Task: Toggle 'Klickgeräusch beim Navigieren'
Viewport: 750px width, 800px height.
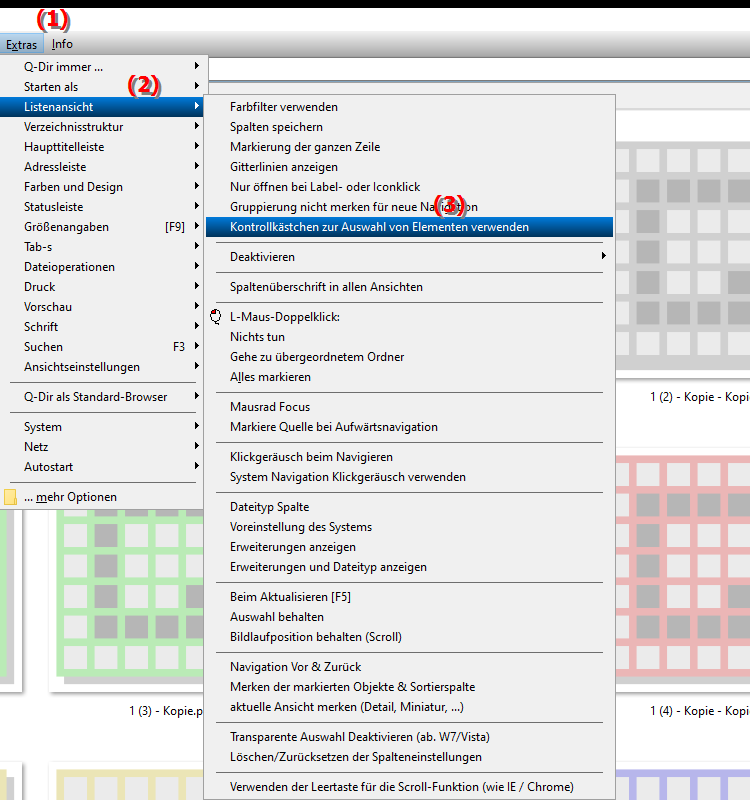Action: (409, 457)
